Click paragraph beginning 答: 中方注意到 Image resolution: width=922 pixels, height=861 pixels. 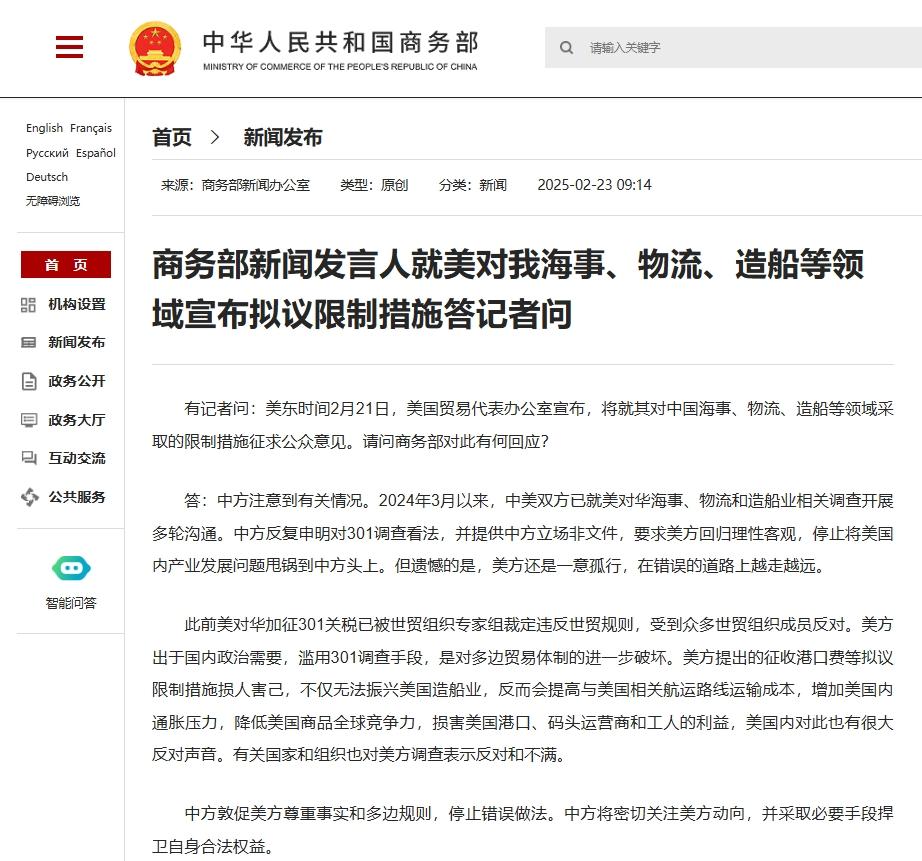[523, 533]
